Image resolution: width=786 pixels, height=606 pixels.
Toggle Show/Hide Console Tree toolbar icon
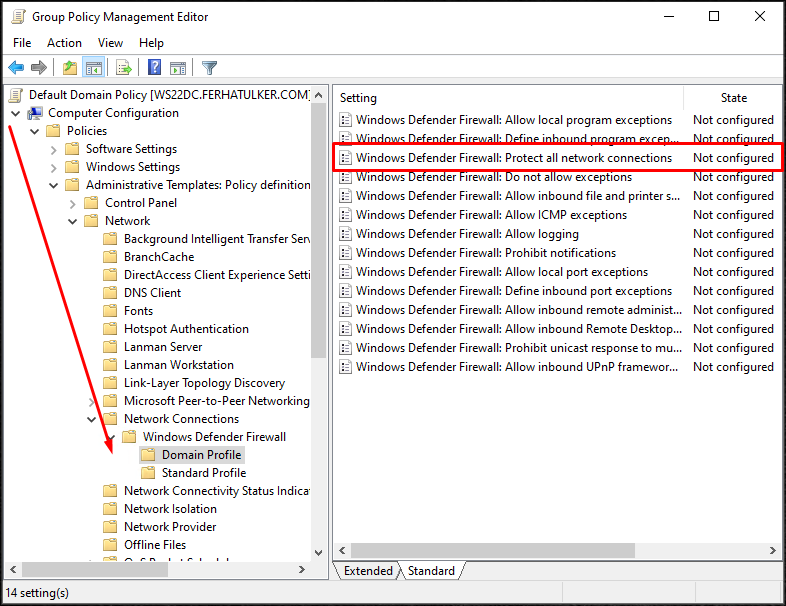pos(94,67)
